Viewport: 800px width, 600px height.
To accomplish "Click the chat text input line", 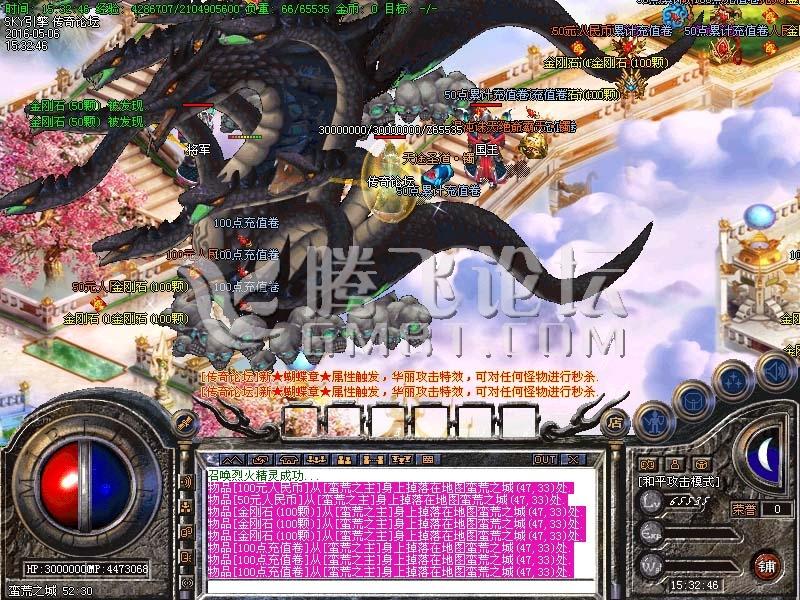I will point(400,587).
